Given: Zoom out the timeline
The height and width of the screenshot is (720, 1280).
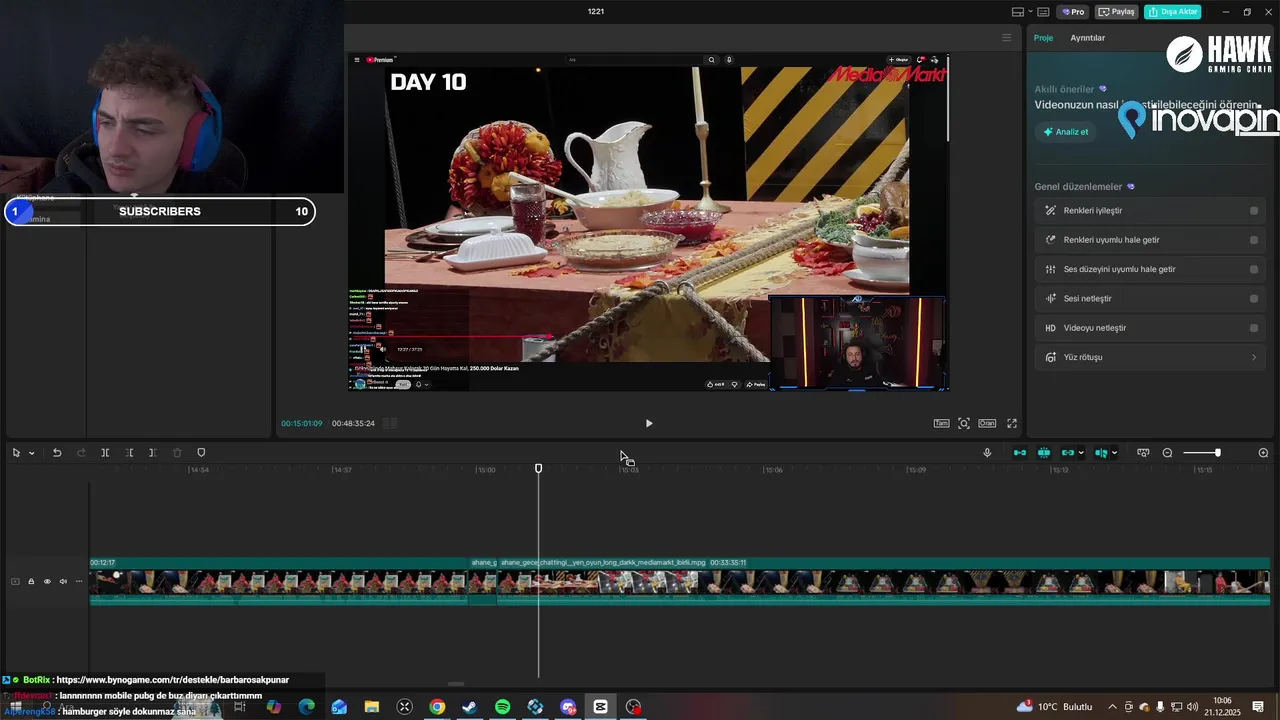Looking at the screenshot, I should (x=1167, y=453).
